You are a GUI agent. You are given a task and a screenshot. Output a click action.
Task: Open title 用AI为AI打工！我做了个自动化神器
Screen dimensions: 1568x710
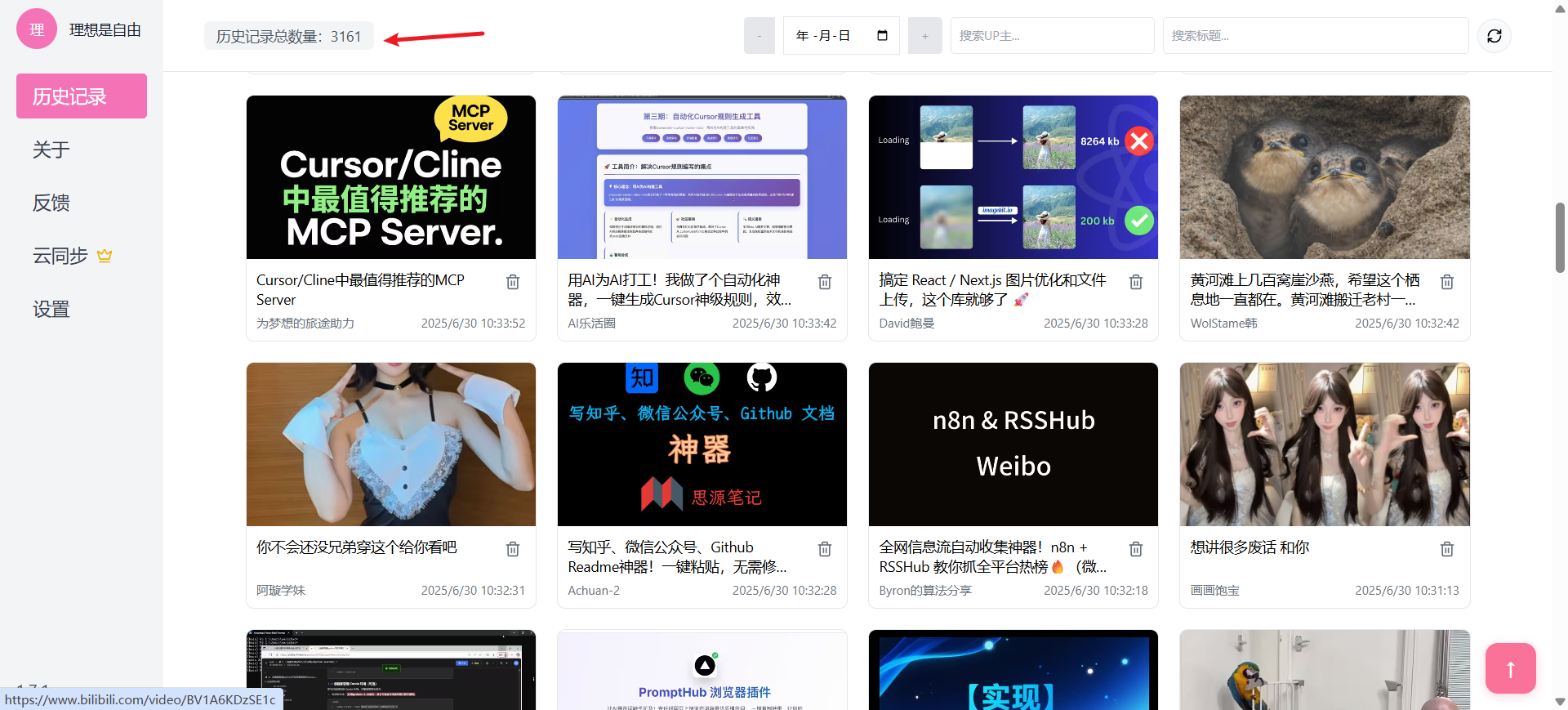679,290
